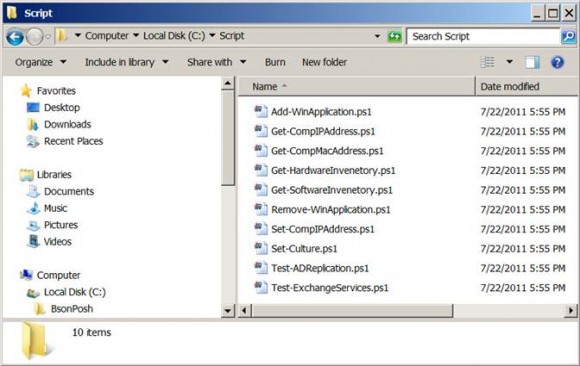
Task: Select the Get-HardwareInvenetory.ps1 file icon
Action: click(260, 170)
